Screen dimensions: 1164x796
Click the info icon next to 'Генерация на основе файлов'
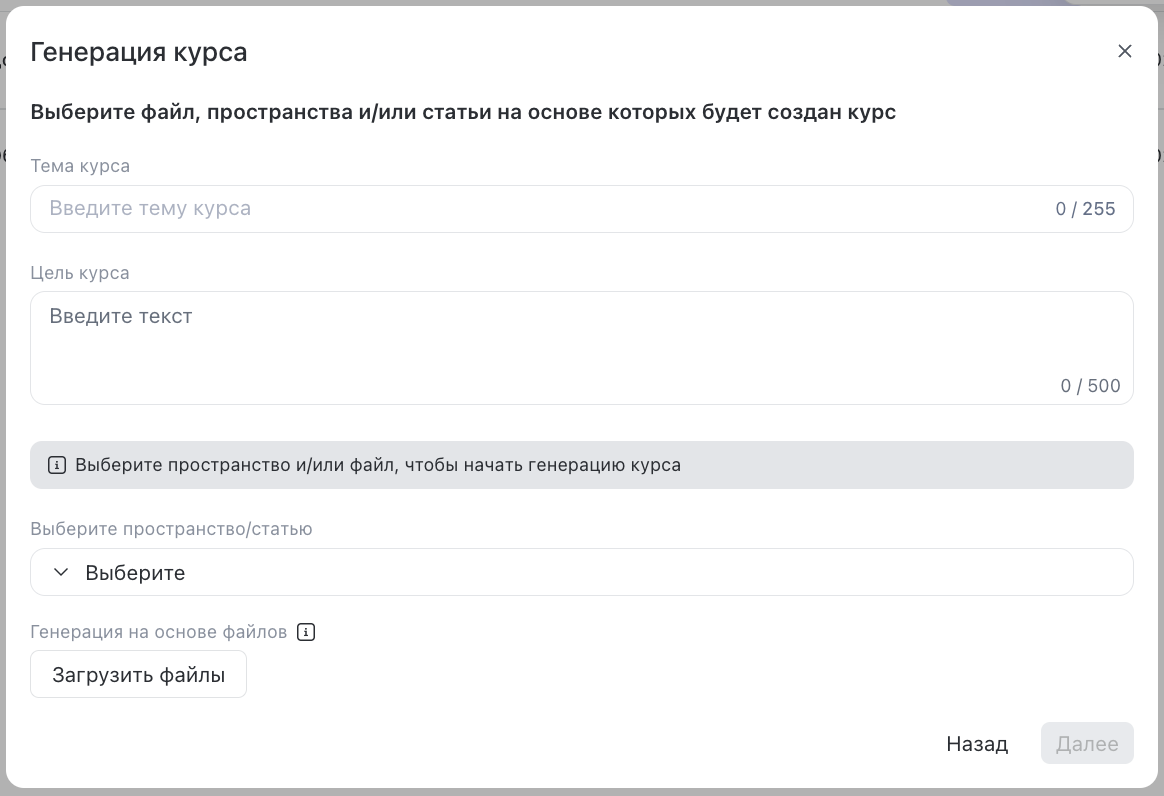click(306, 631)
